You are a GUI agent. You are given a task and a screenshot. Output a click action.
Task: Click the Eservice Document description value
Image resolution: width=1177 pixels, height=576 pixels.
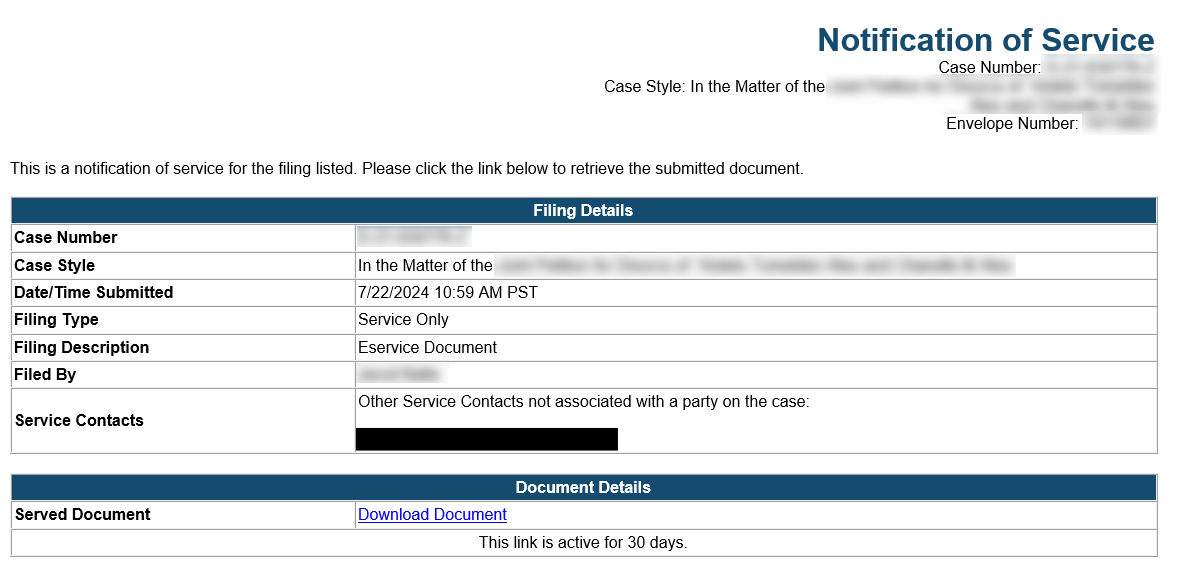(x=427, y=348)
